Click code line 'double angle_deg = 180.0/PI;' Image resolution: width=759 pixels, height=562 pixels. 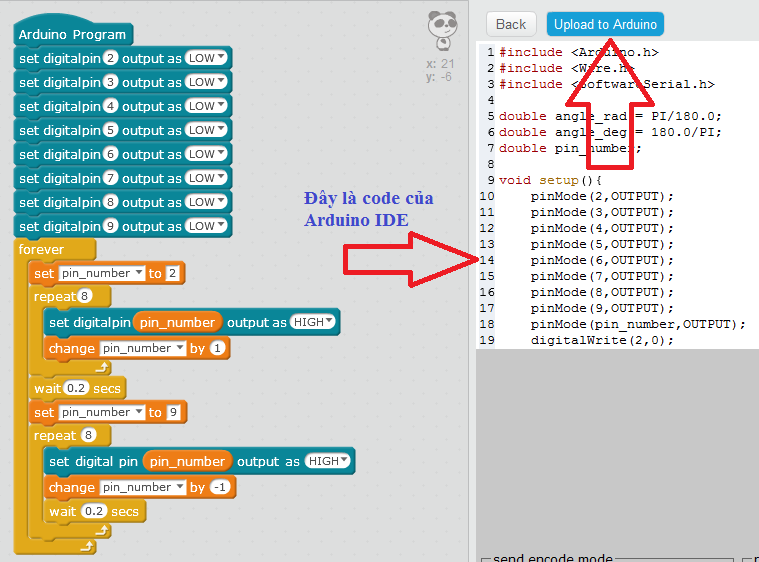[x=610, y=132]
